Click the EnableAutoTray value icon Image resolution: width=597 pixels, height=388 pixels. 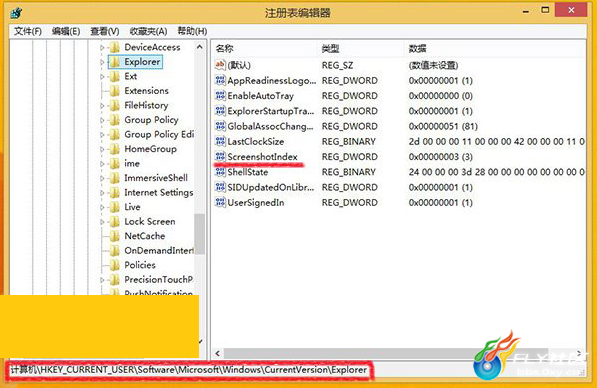[x=220, y=96]
